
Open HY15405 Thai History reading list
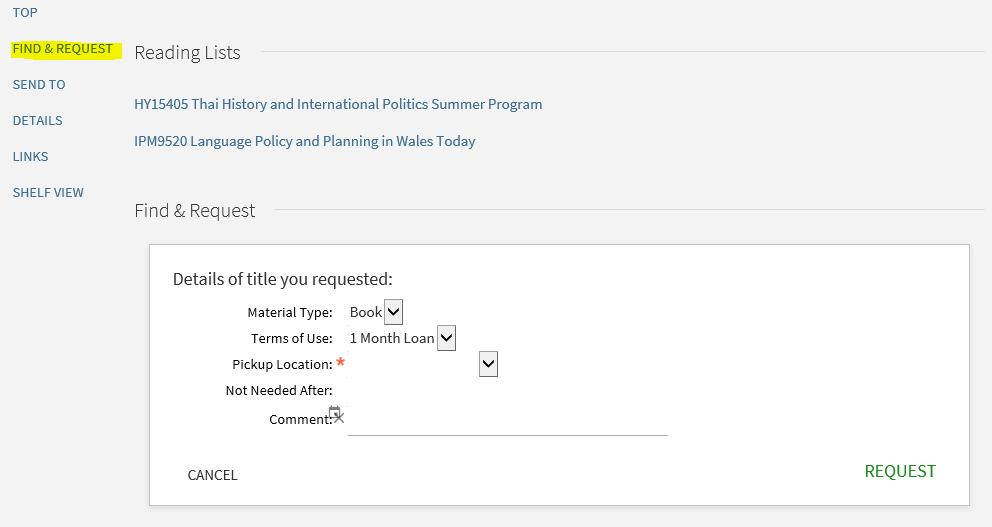338,104
